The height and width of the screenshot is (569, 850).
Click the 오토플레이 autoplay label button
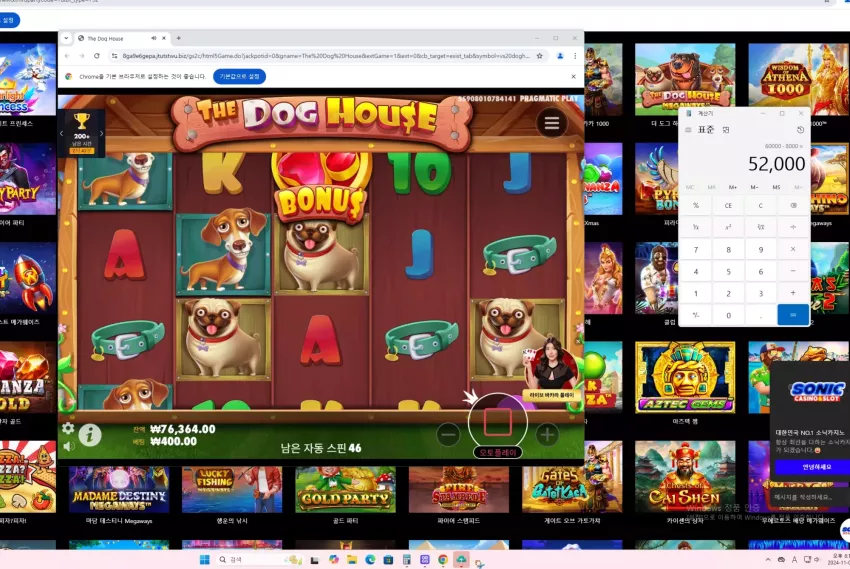498,452
